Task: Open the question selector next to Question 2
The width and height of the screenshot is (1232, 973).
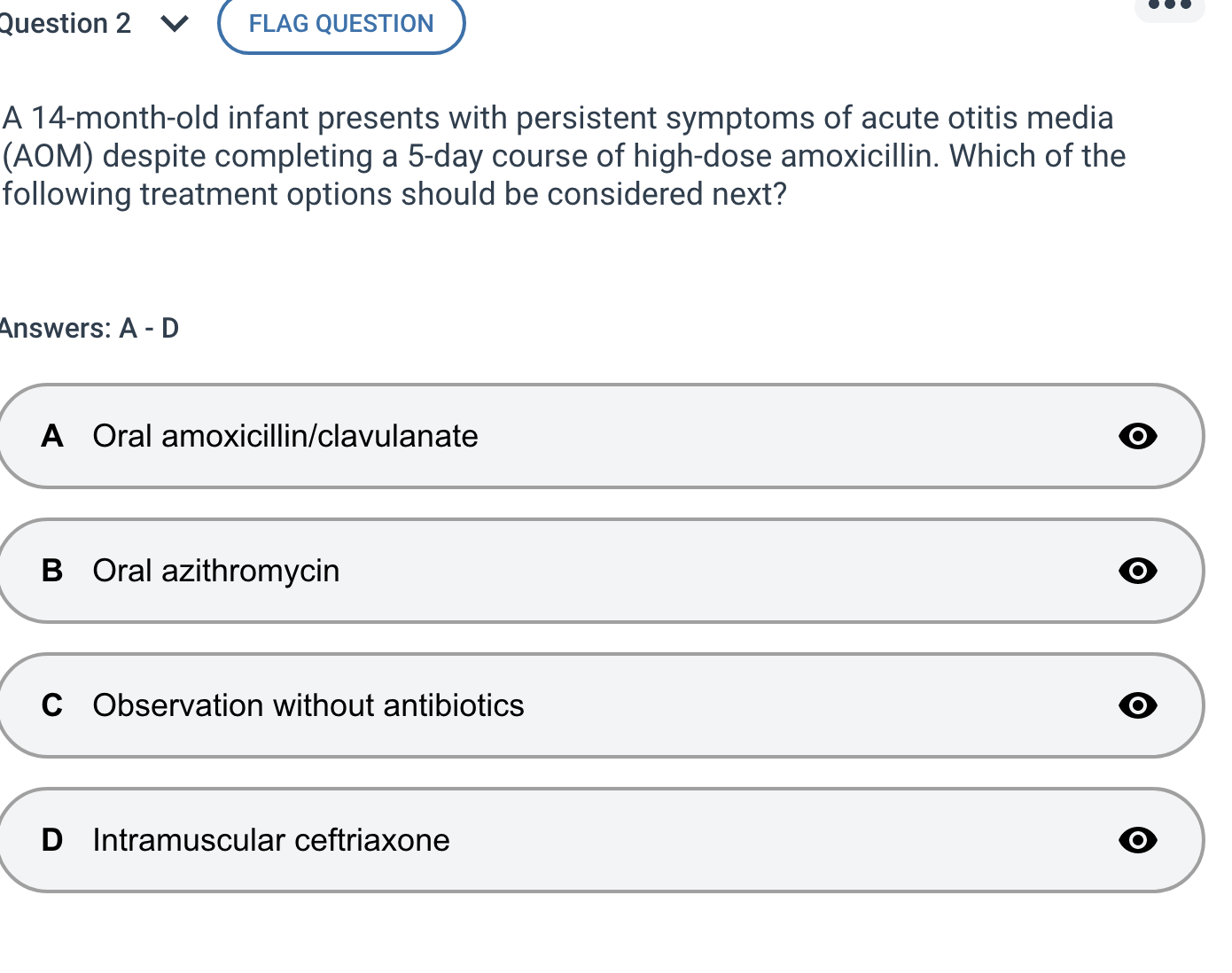Action: tap(174, 23)
